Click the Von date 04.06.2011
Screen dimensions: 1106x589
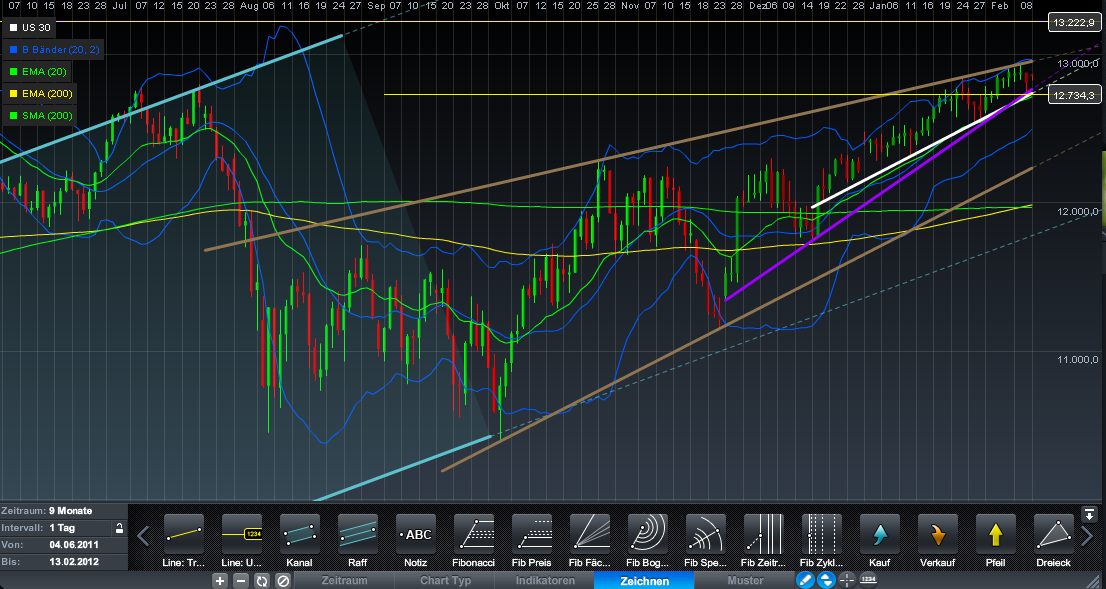tap(74, 545)
